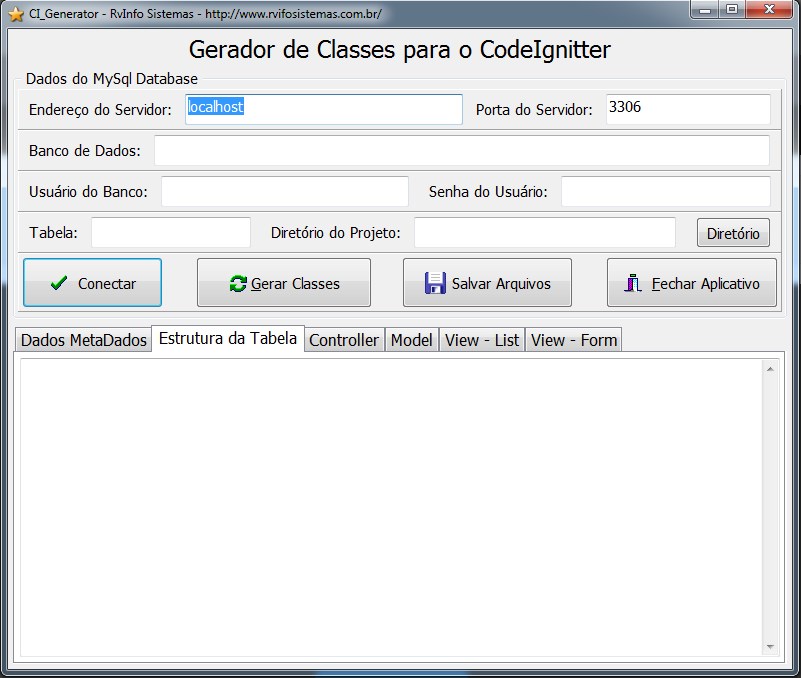The image size is (801, 678).
Task: Click the Usuário do Banco text box
Action: [285, 191]
